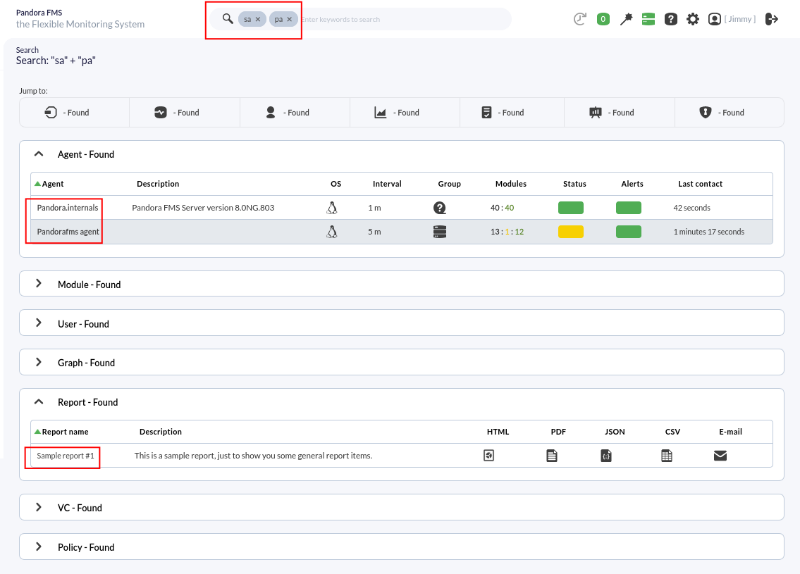Jump to users found tab

coord(287,112)
